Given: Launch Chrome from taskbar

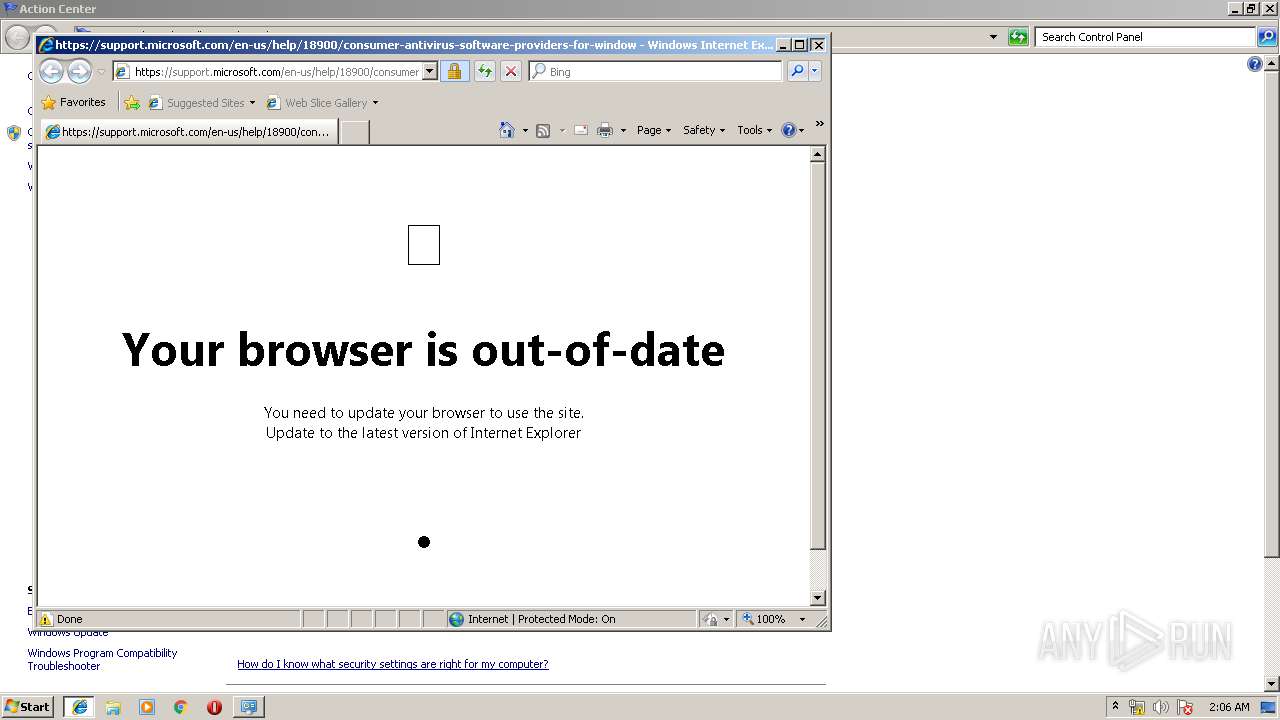Looking at the screenshot, I should point(181,707).
